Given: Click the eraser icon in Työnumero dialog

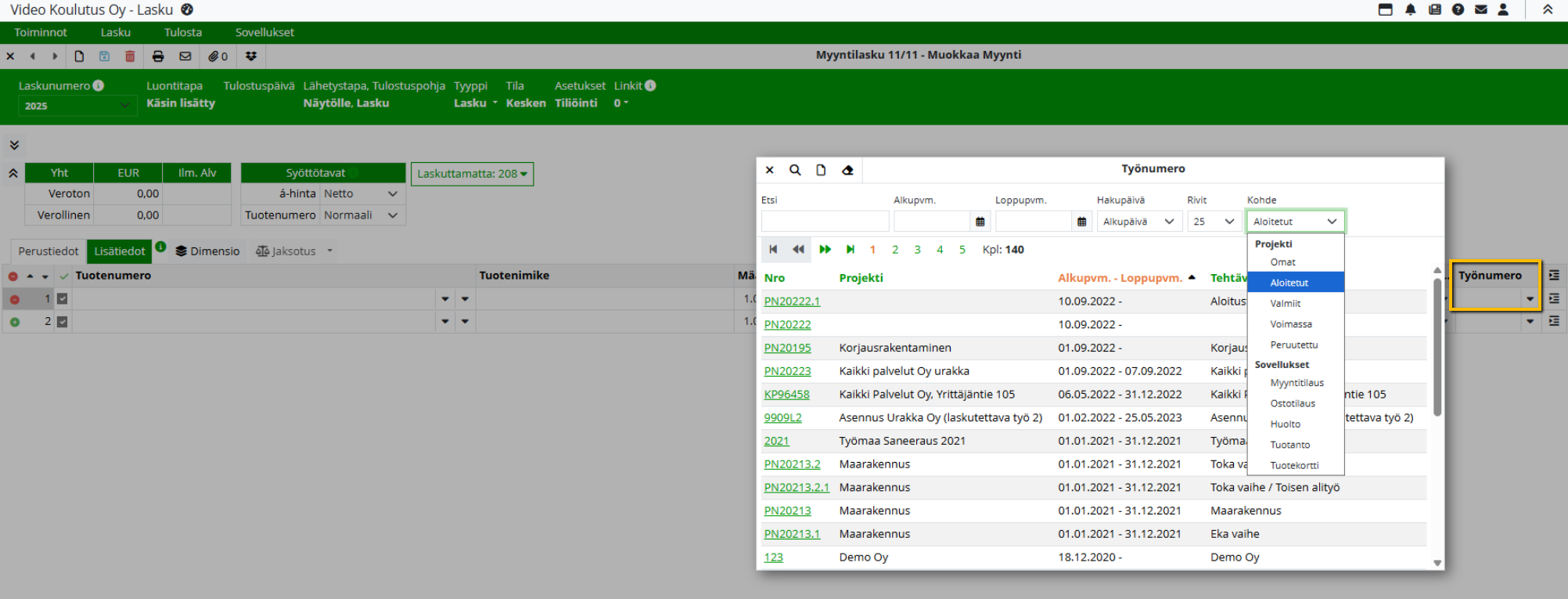Looking at the screenshot, I should [847, 170].
